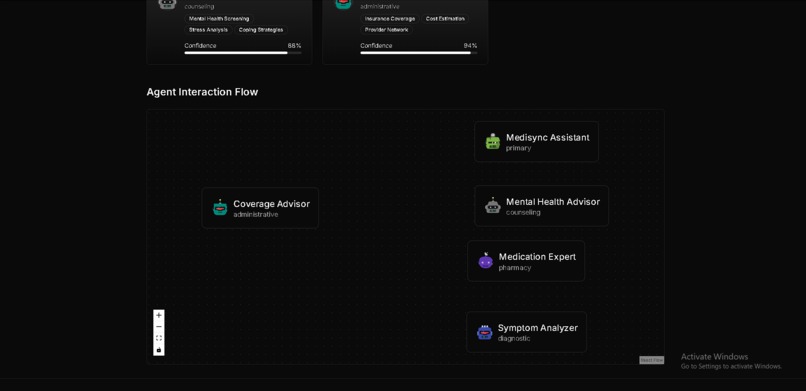The image size is (806, 391).
Task: Click the Coverage Advisor teal robot icon
Action: tap(220, 208)
